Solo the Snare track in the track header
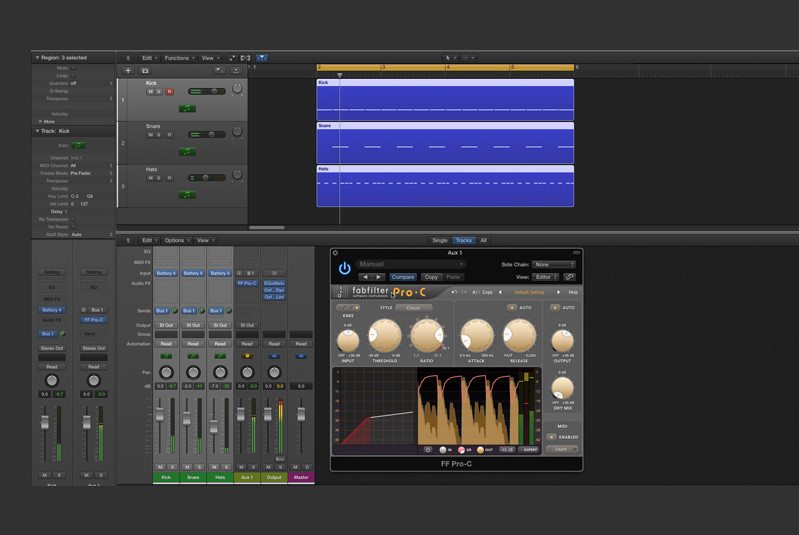The width and height of the screenshot is (799, 535). pyautogui.click(x=160, y=135)
